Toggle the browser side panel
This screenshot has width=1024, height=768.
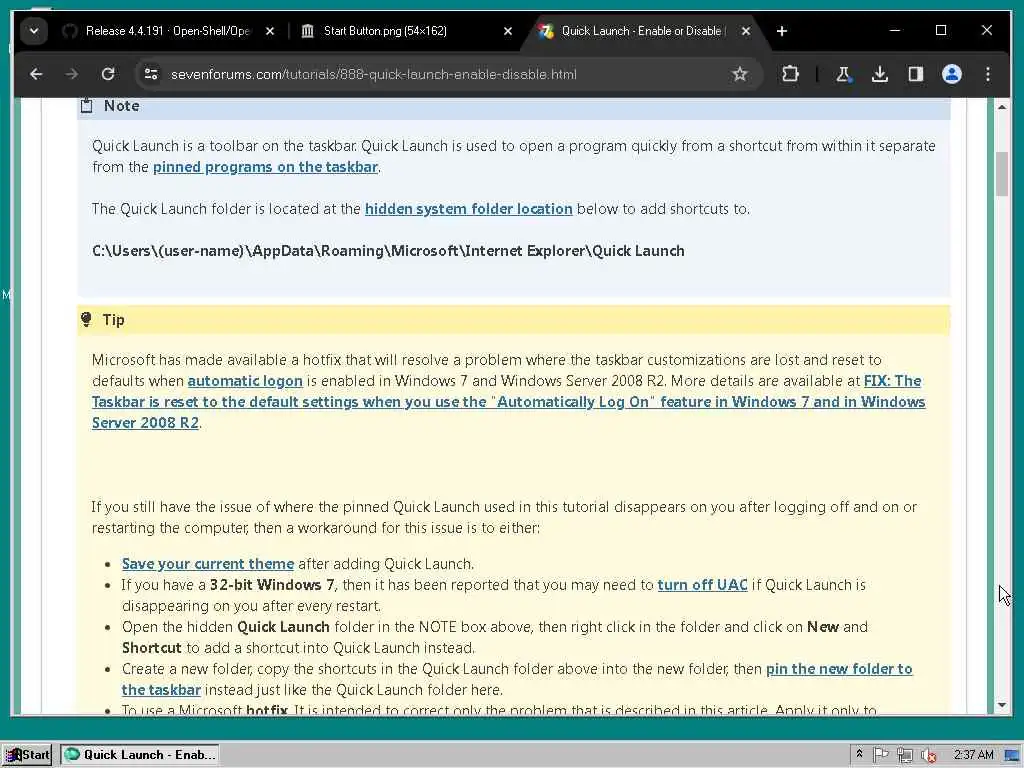(916, 74)
